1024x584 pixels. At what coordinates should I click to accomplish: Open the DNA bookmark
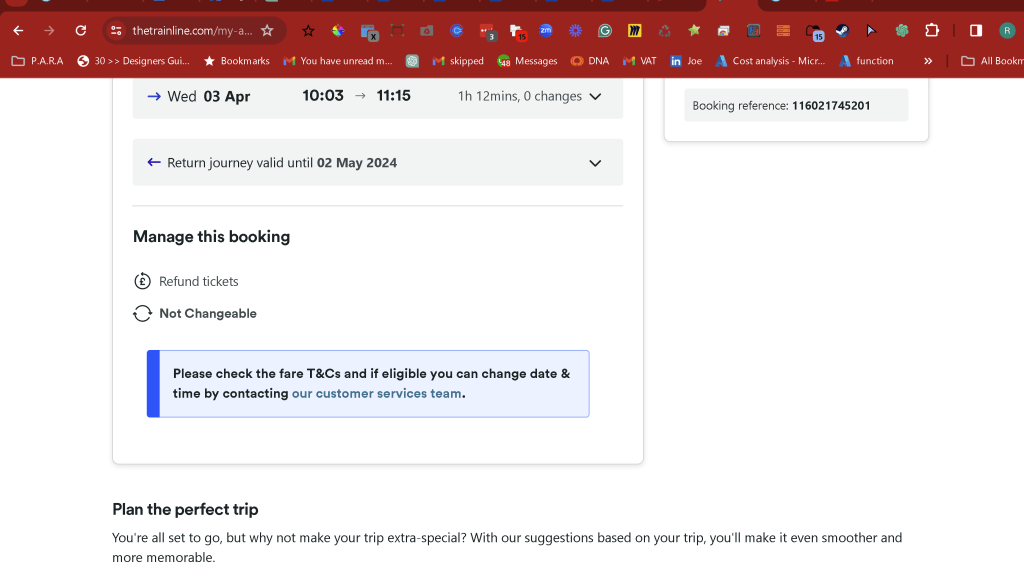pyautogui.click(x=590, y=61)
